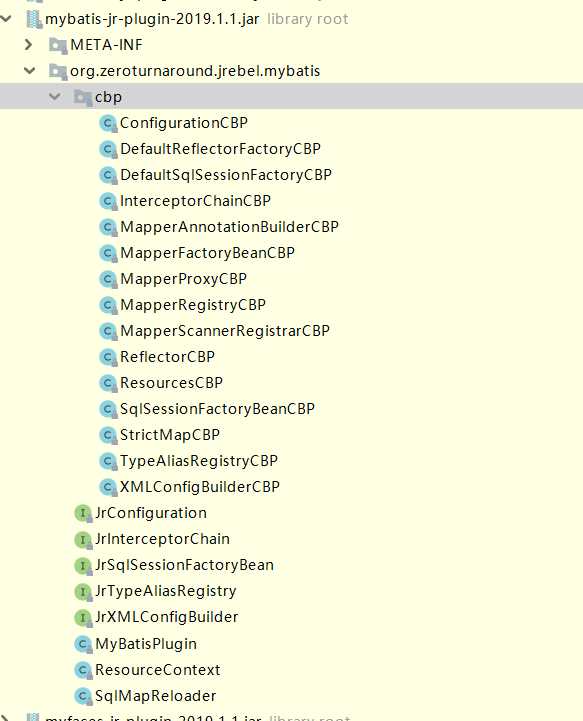
Task: Click the org.zeroturnaround.jrebel.mybatis package icon
Action: (58, 72)
